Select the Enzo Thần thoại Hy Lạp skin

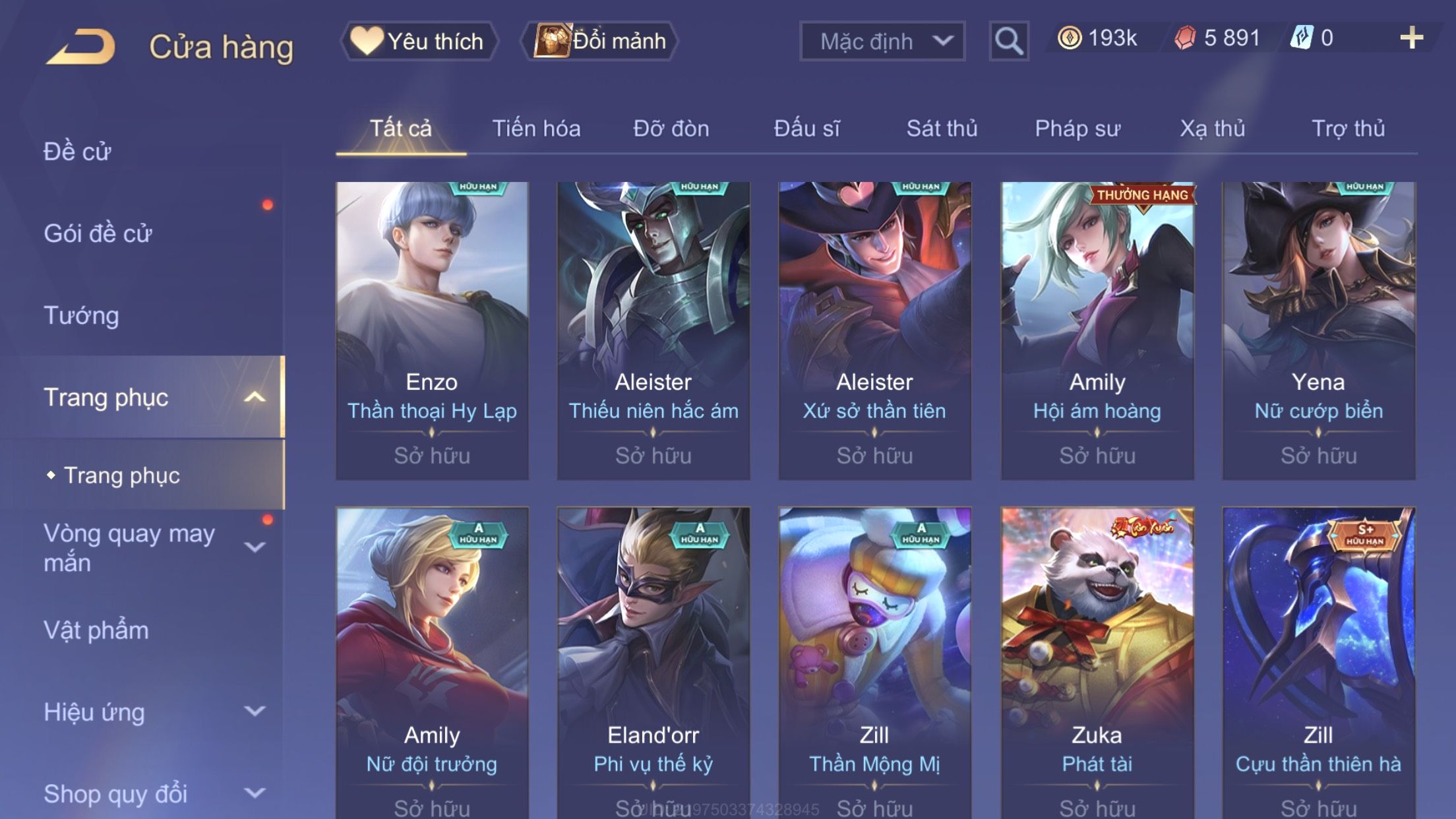432,330
